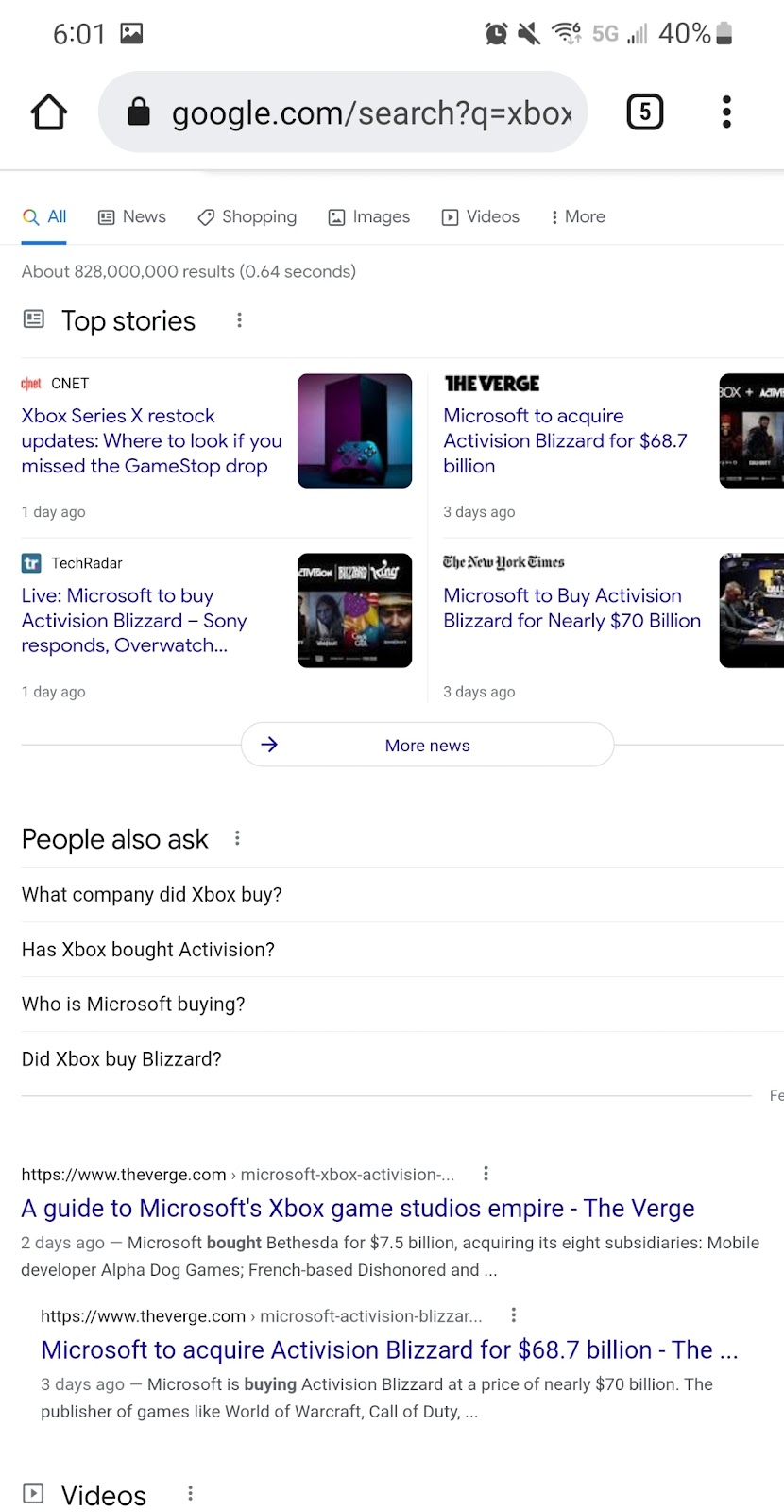This screenshot has width=784, height=1512.
Task: Tap the muted sound icon in status bar
Action: coord(529,34)
